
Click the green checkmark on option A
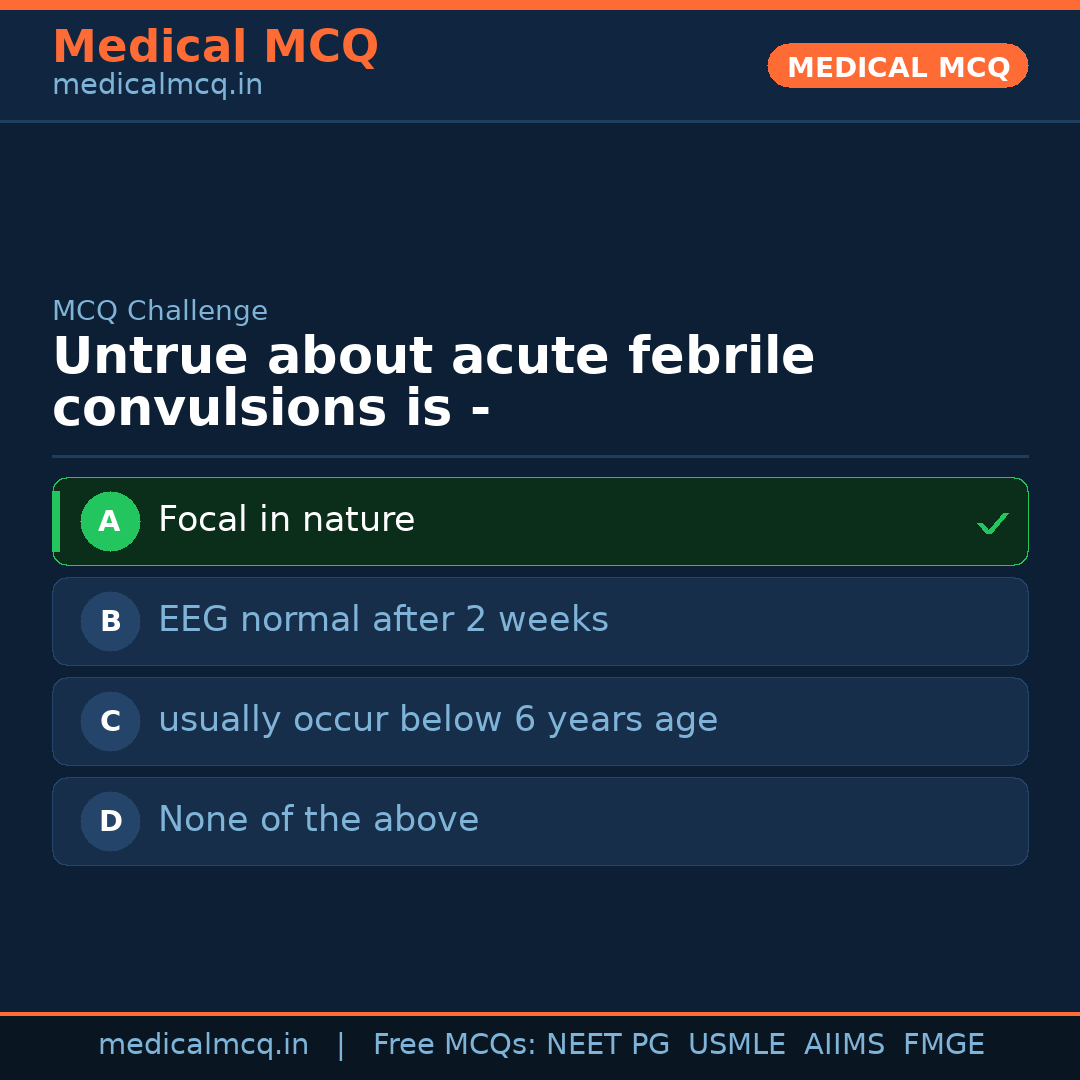tap(992, 523)
